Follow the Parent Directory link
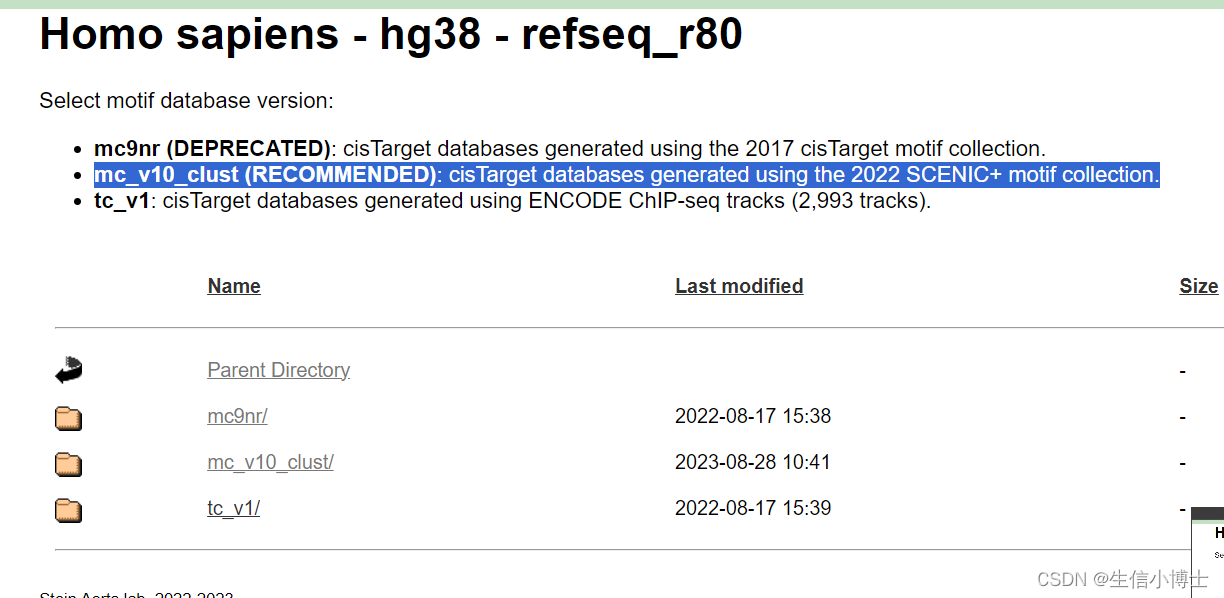1224x598 pixels. 278,369
